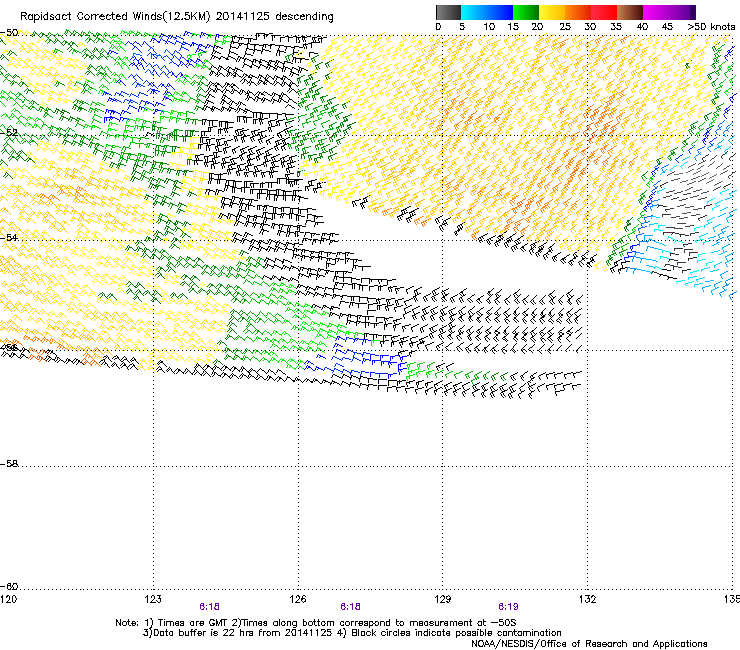This screenshot has height=650, width=740.
Task: Click the note line '3)Data buffer is 22 hrs'
Action: (x=352, y=633)
